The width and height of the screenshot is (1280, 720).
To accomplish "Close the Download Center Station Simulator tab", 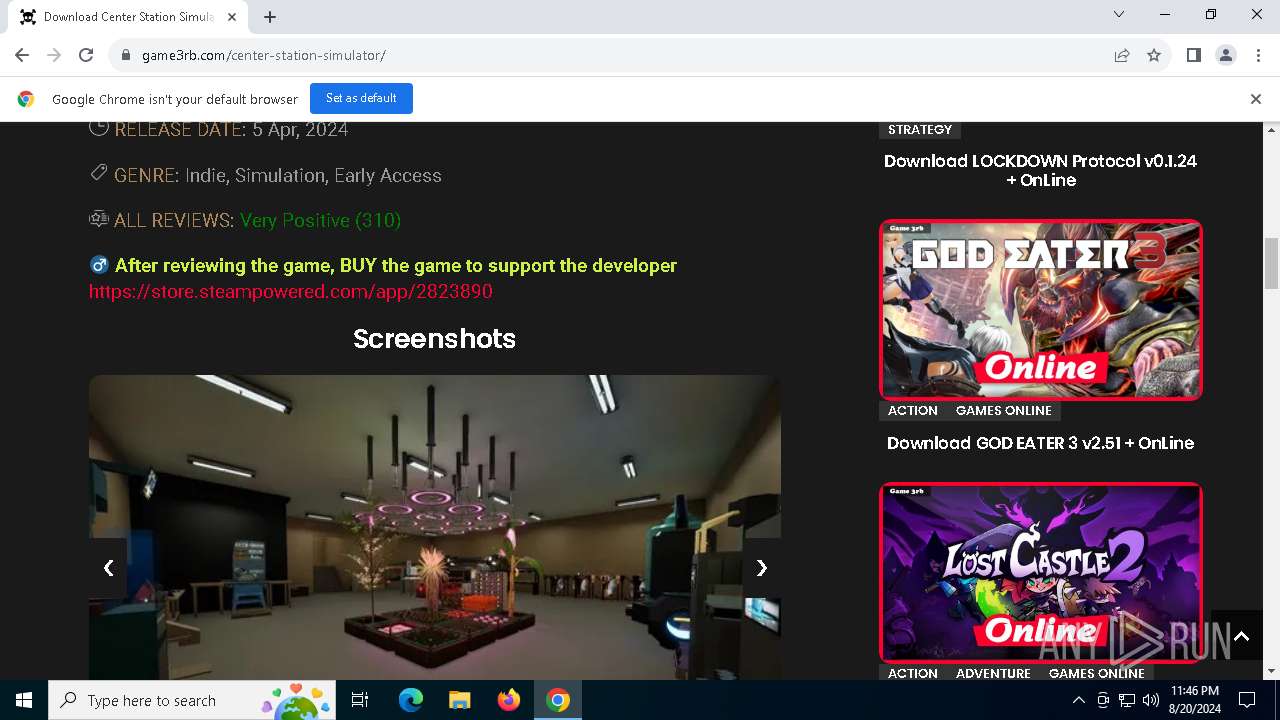I will pyautogui.click(x=232, y=17).
